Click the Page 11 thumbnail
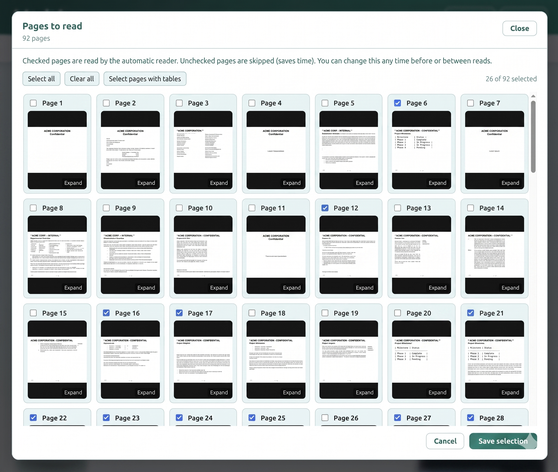This screenshot has width=558, height=472. point(276,255)
